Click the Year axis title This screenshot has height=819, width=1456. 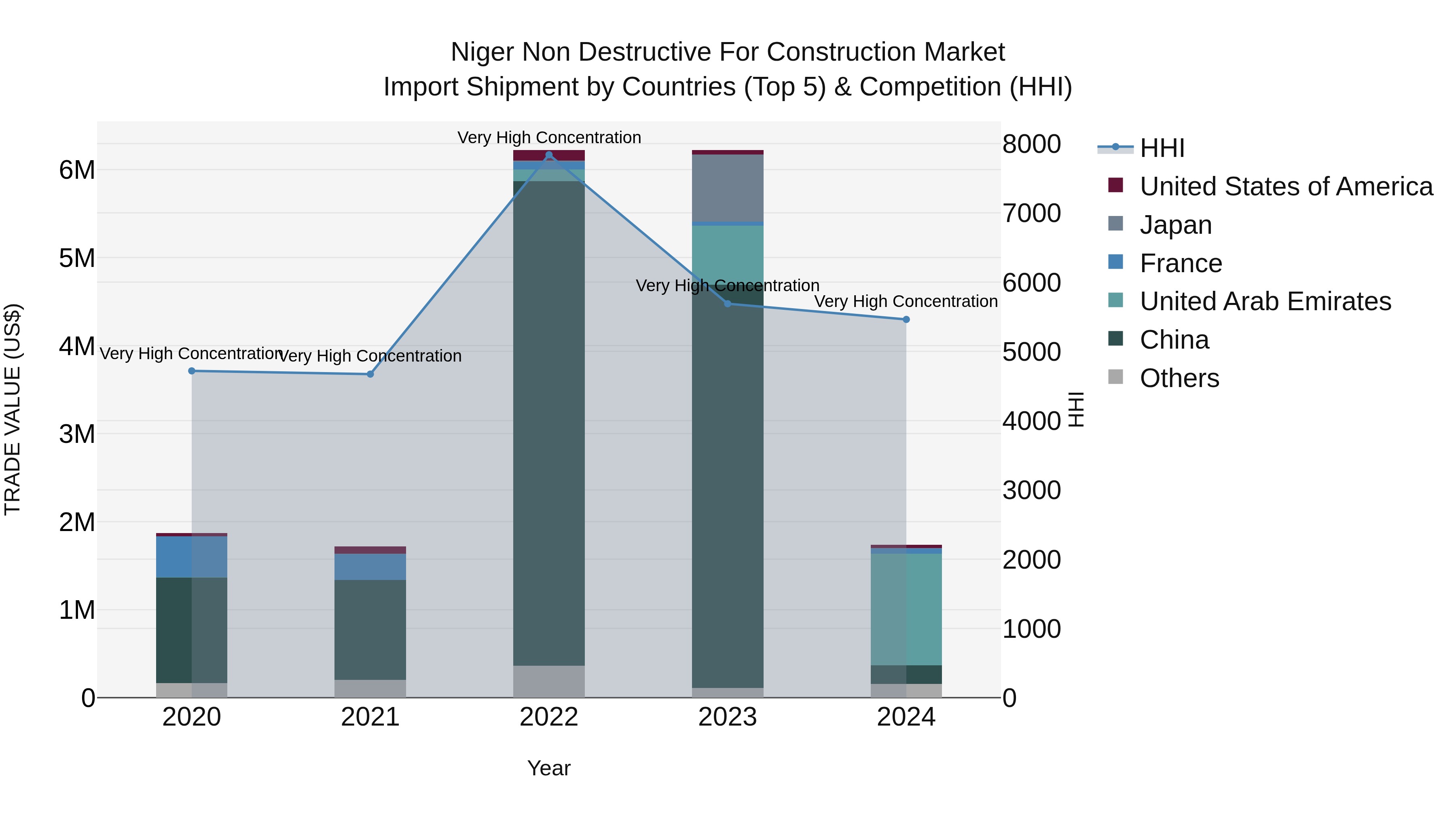tap(549, 769)
